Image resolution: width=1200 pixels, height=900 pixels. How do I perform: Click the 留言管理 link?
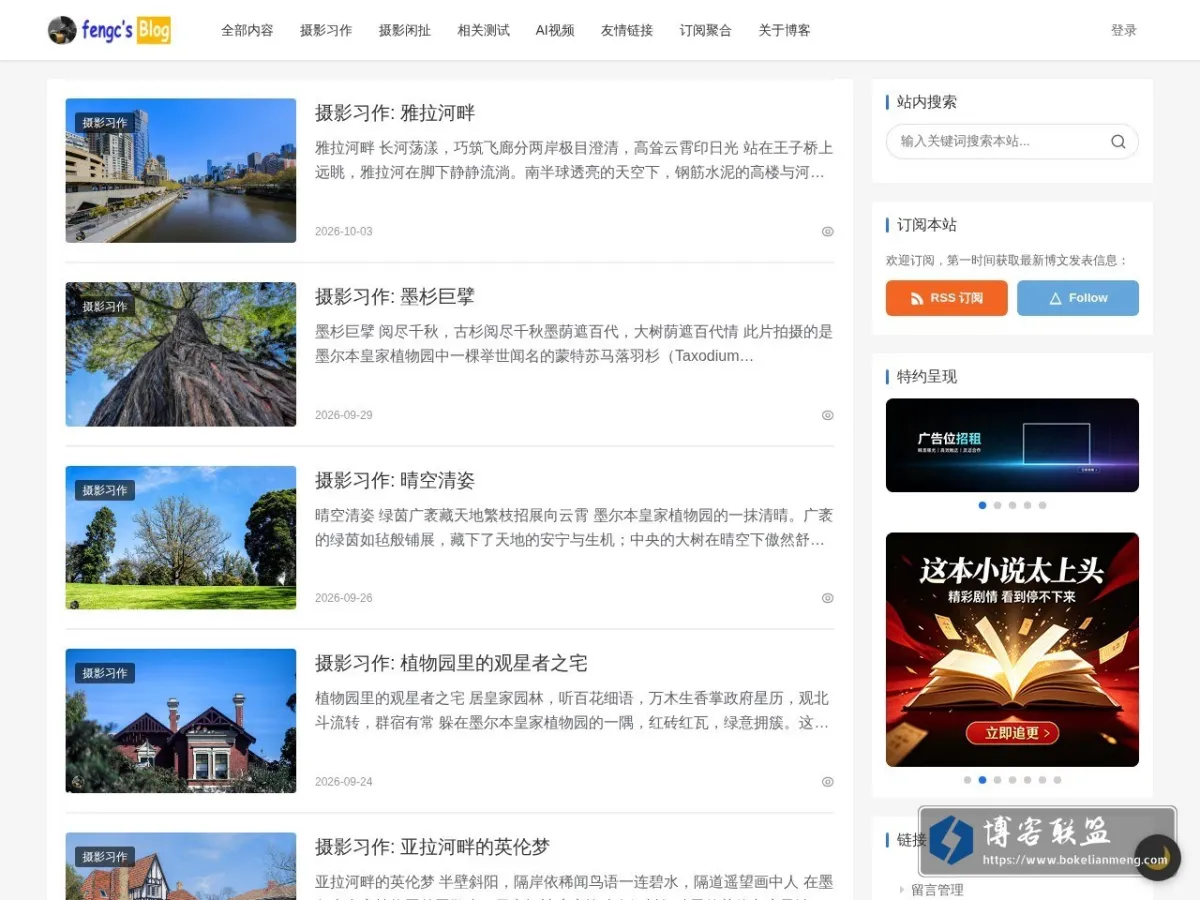[937, 889]
